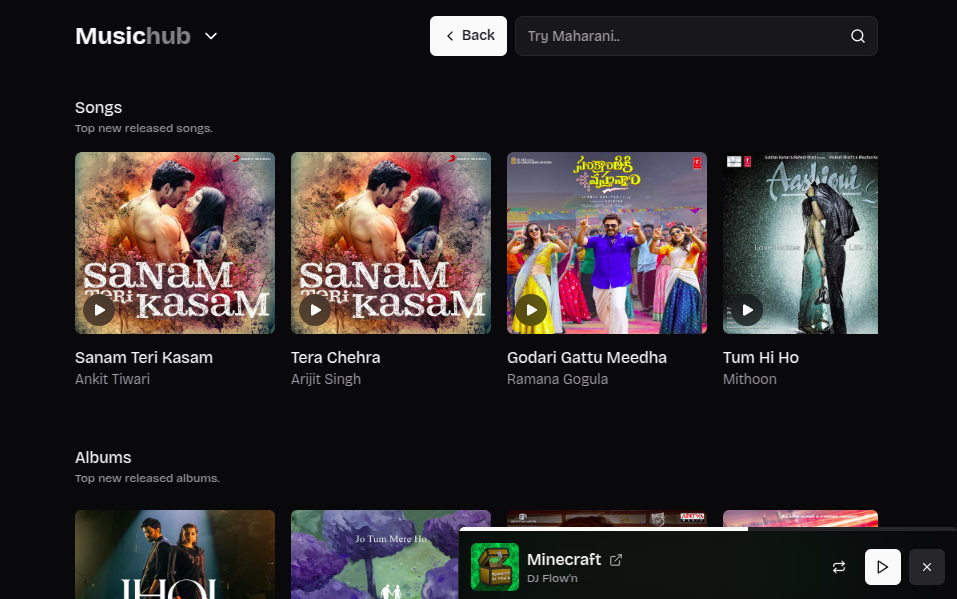The height and width of the screenshot is (599, 957).
Task: Play the Sanam Teri Kasam song
Action: tap(99, 310)
